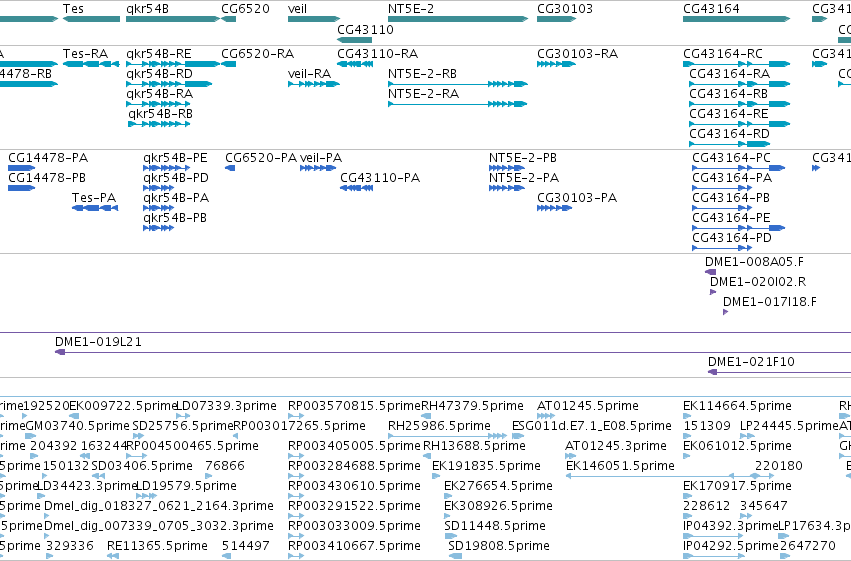Select EST SD19808.5prime
851x561 pixels.
tap(499, 546)
